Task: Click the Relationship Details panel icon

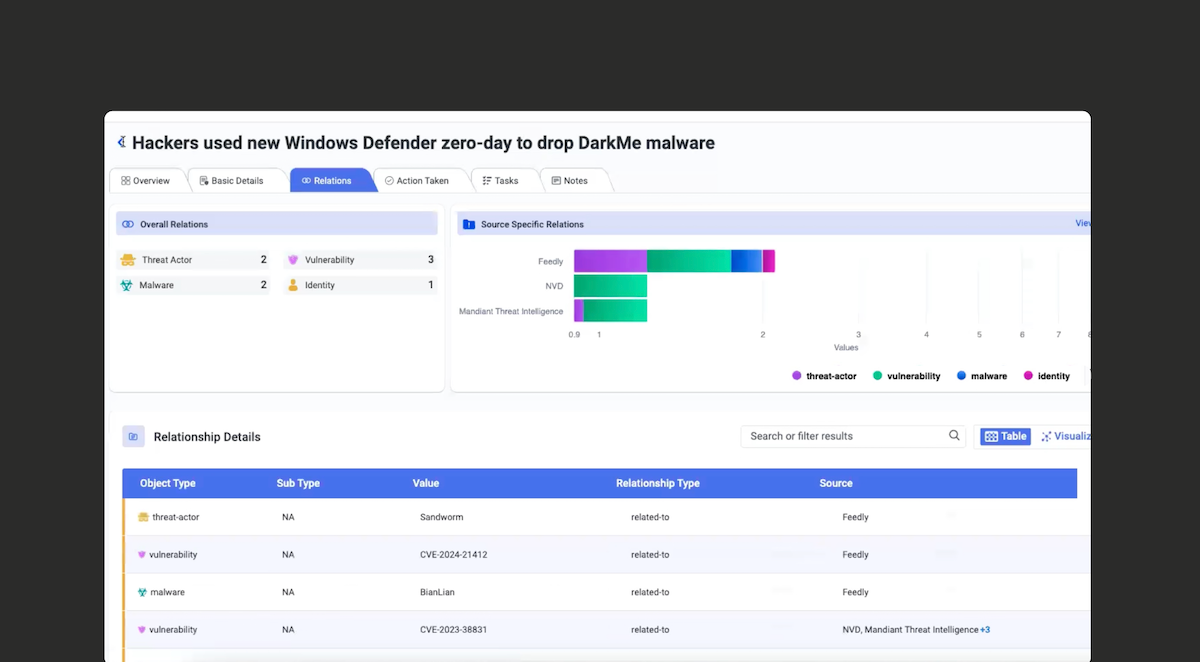Action: click(133, 436)
